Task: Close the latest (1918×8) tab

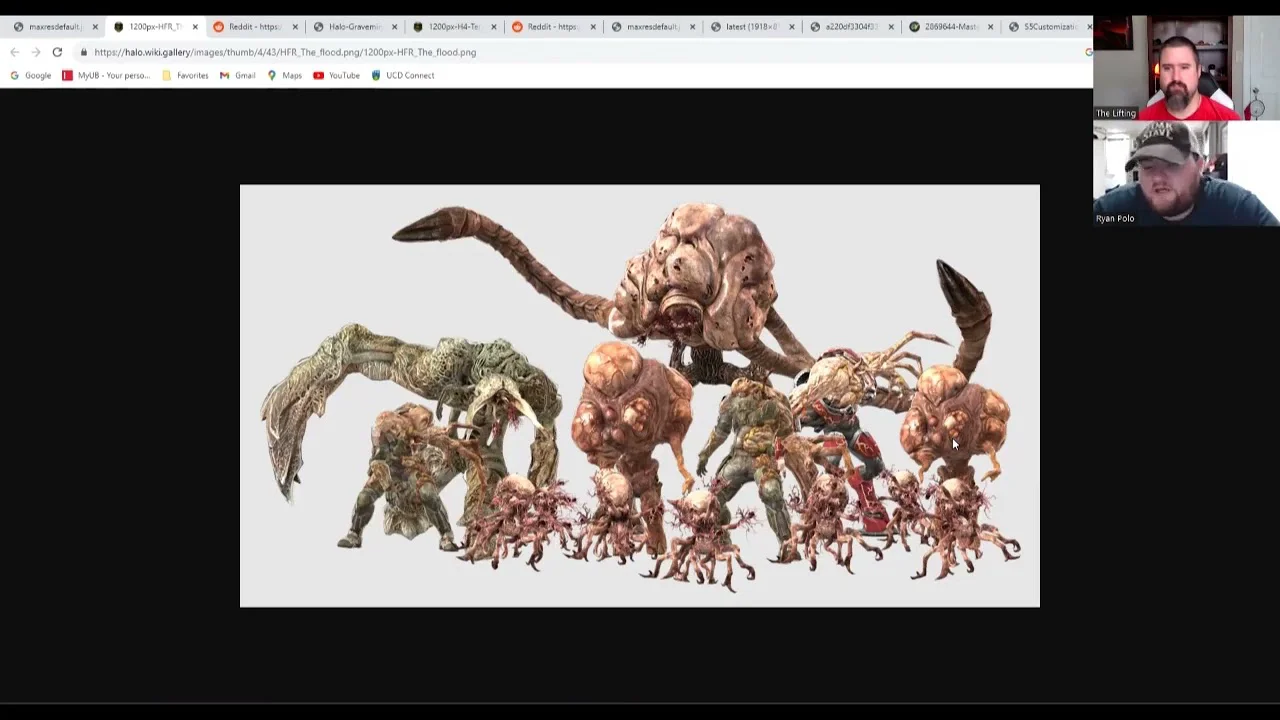Action: 792,27
